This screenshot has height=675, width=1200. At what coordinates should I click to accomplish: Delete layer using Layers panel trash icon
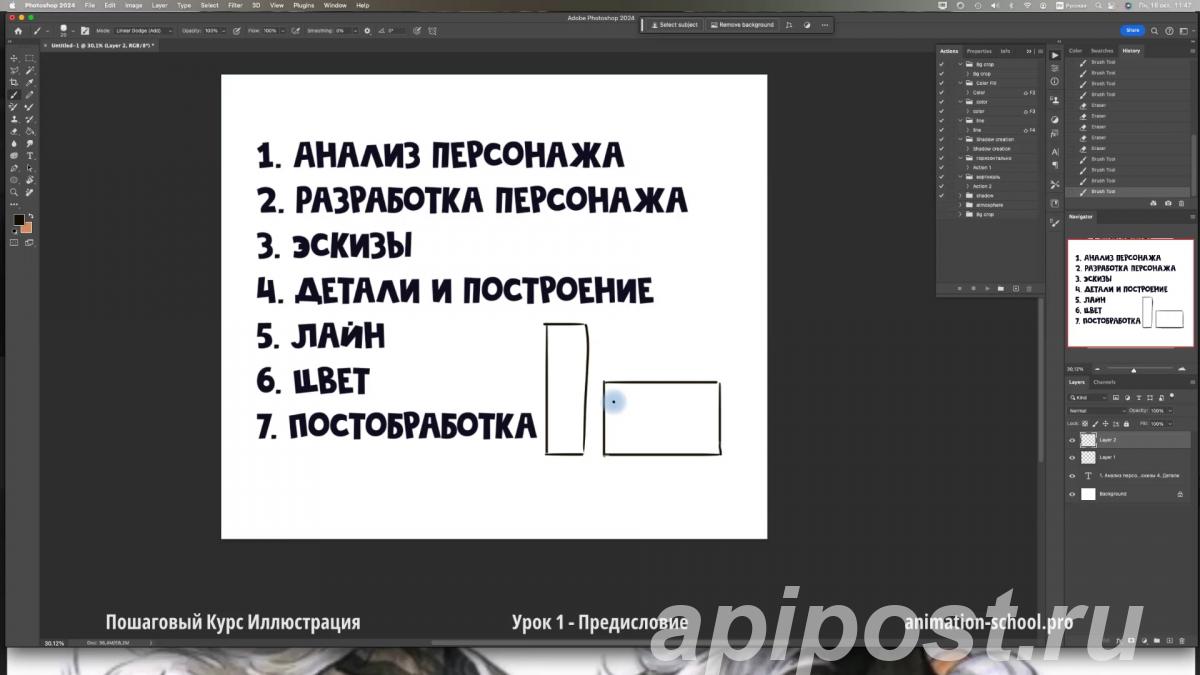pos(1182,640)
